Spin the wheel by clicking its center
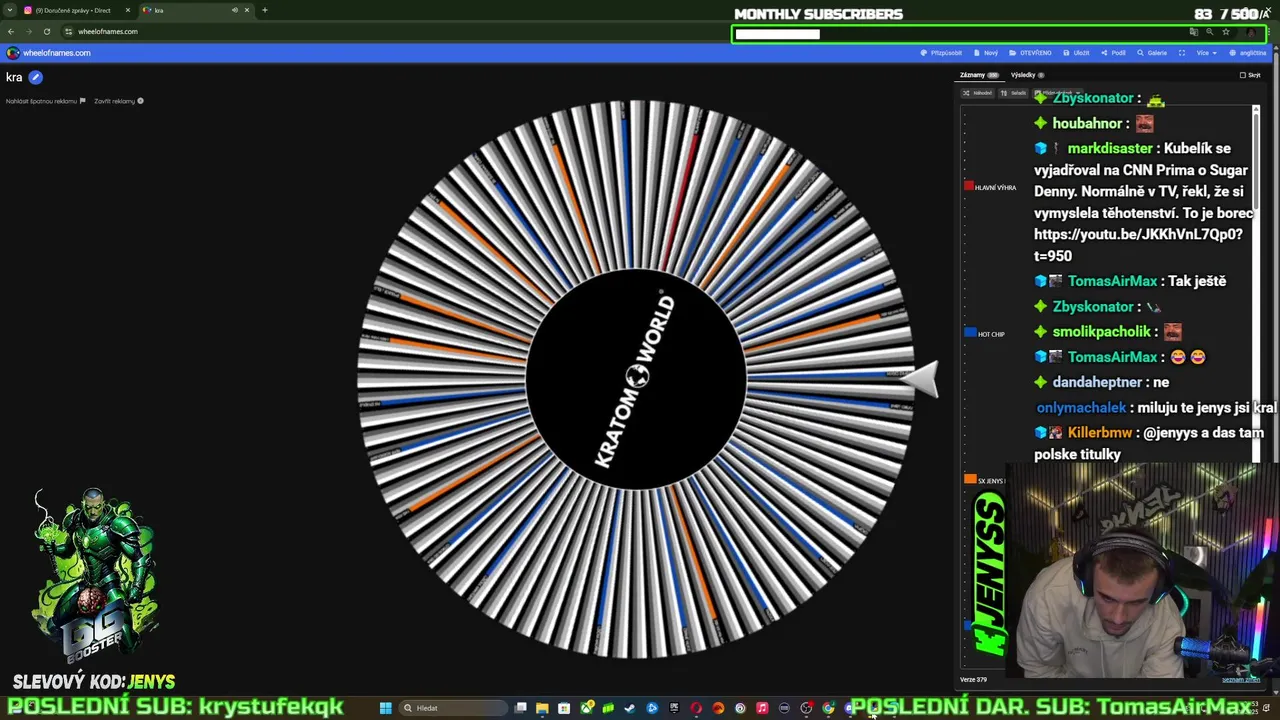The width and height of the screenshot is (1280, 720). 636,379
